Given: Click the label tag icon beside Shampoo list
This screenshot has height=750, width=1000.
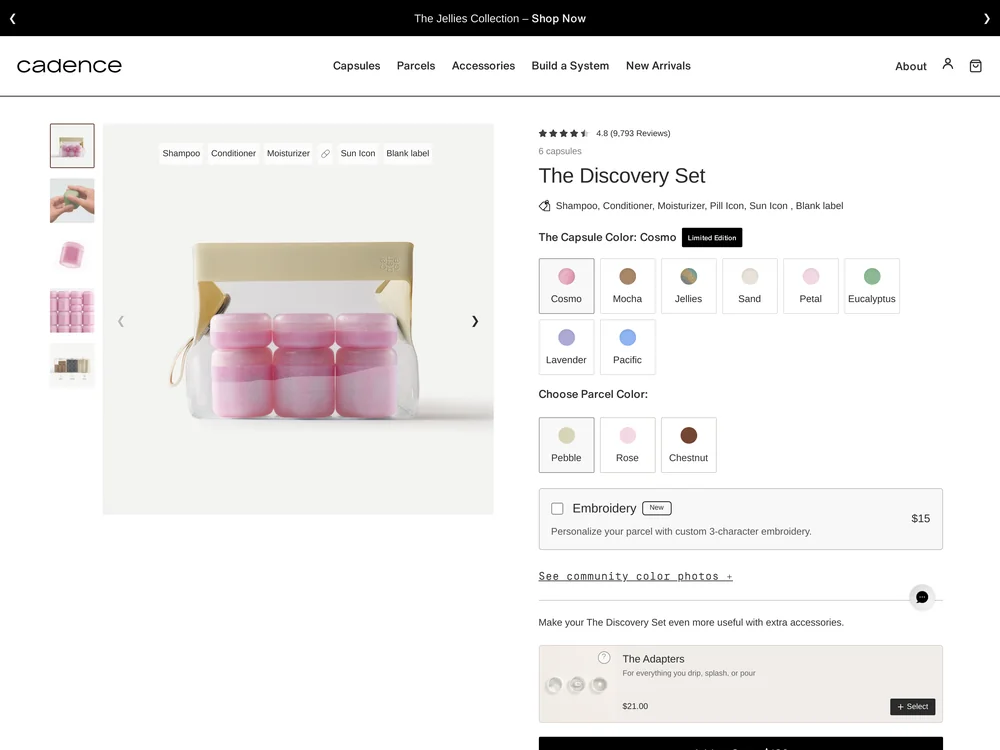Looking at the screenshot, I should [x=545, y=205].
